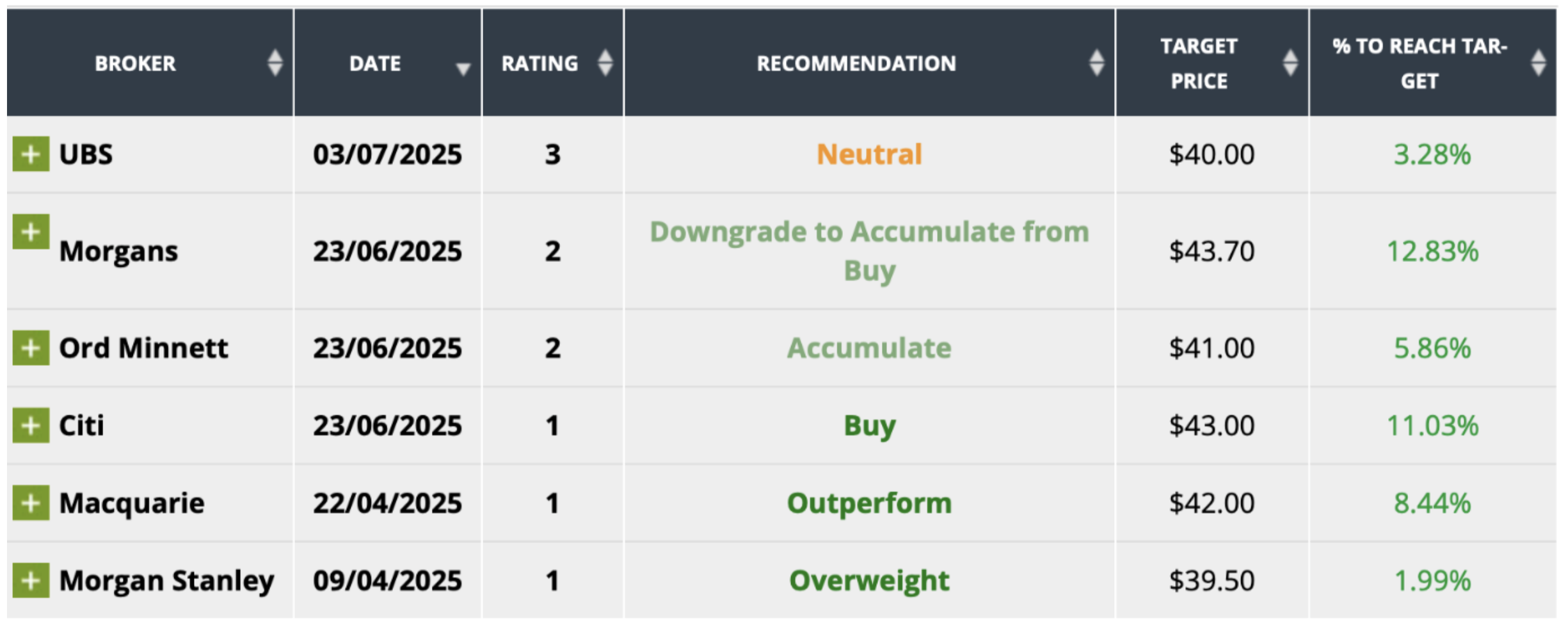Expand the Morgans broker row details

click(x=31, y=232)
